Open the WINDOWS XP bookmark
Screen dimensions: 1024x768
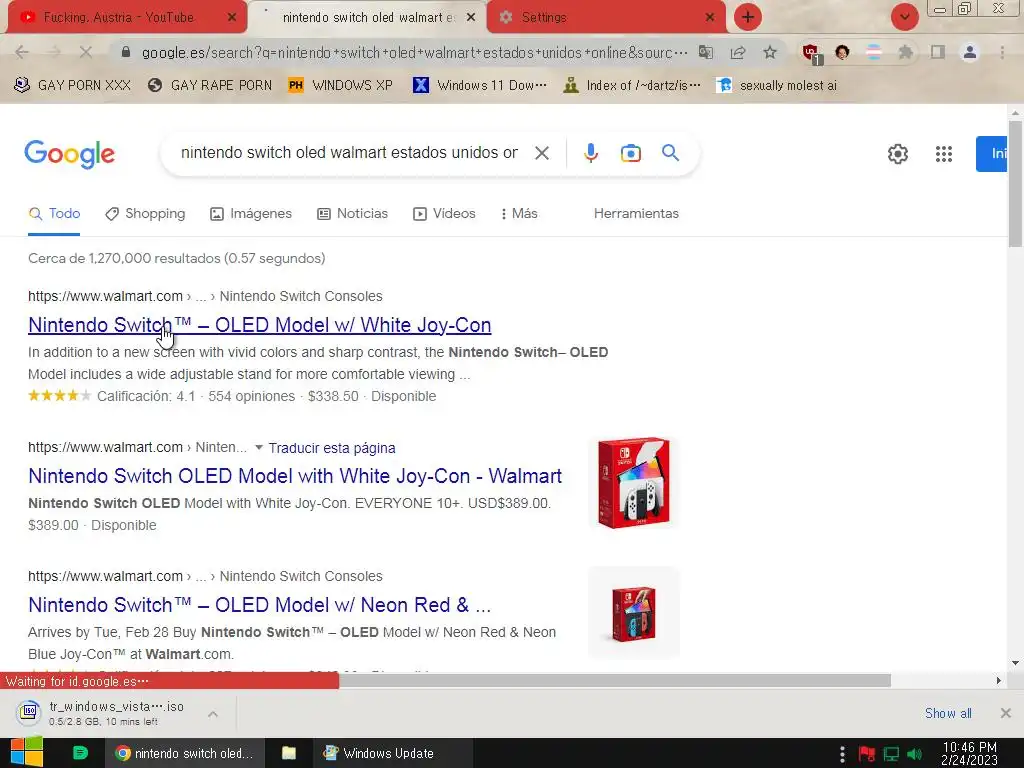pyautogui.click(x=340, y=86)
